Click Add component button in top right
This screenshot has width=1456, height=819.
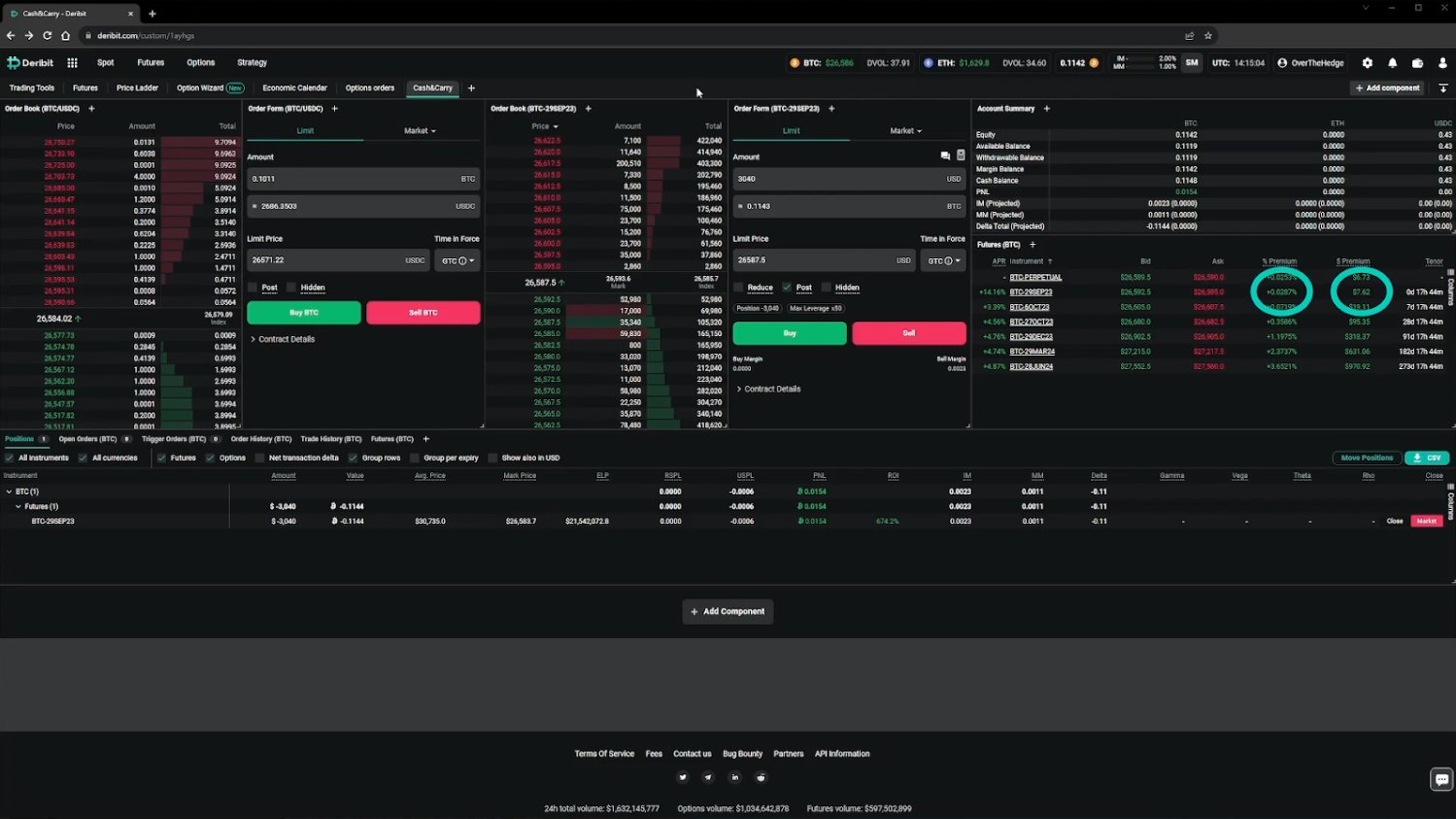tap(1388, 88)
